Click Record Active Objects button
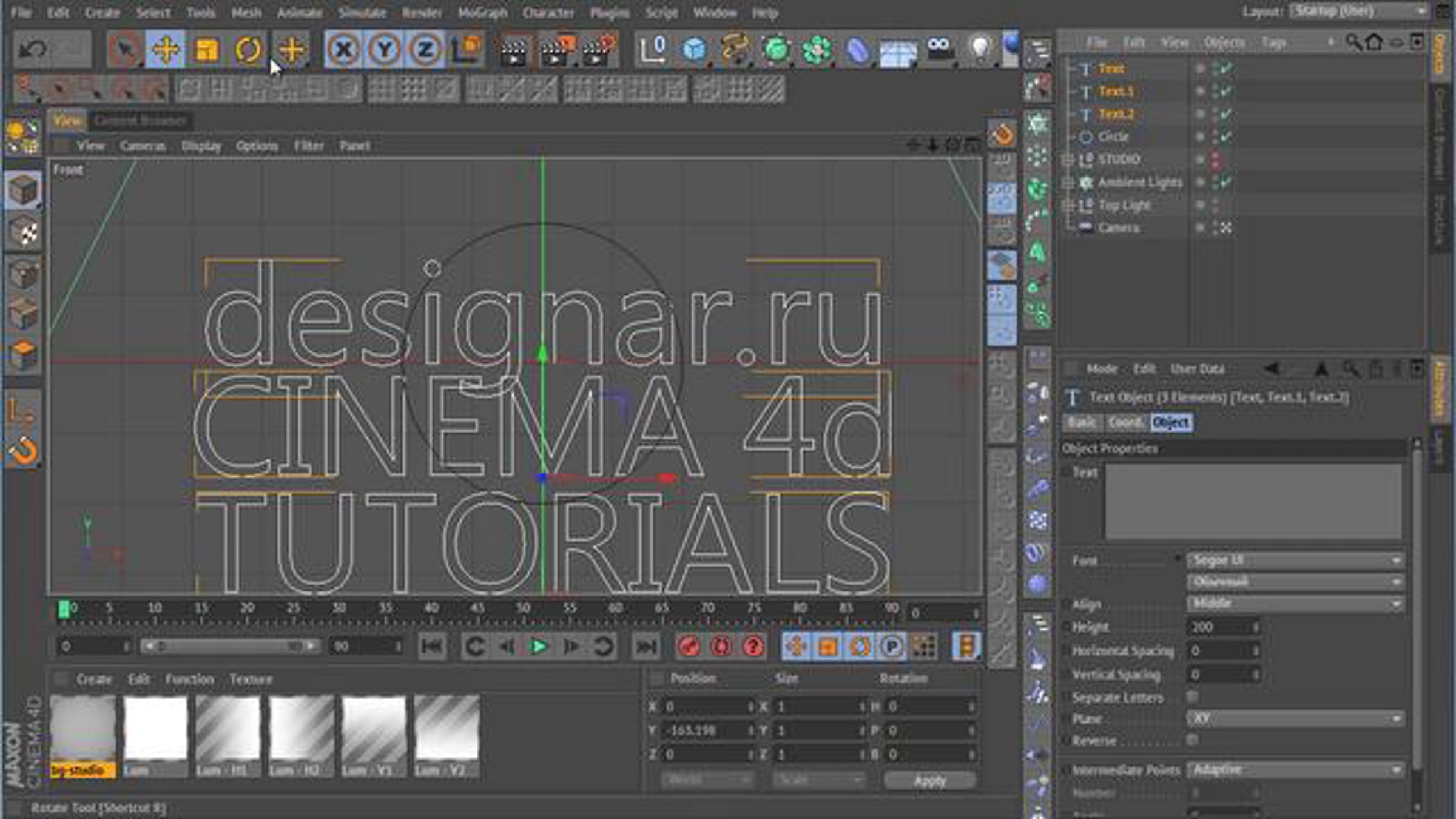The height and width of the screenshot is (819, 1456). point(689,647)
